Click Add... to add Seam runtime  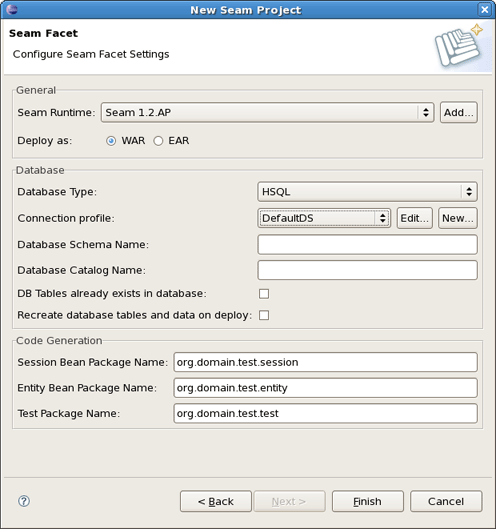pos(459,112)
